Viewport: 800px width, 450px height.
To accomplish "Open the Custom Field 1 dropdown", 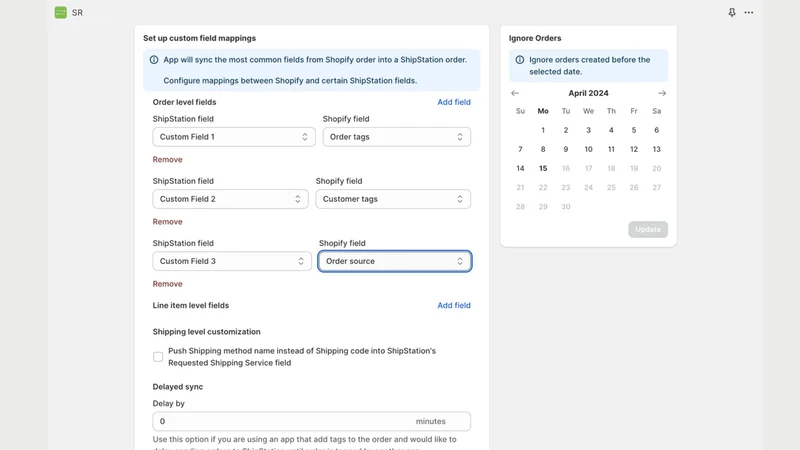I will pos(234,137).
